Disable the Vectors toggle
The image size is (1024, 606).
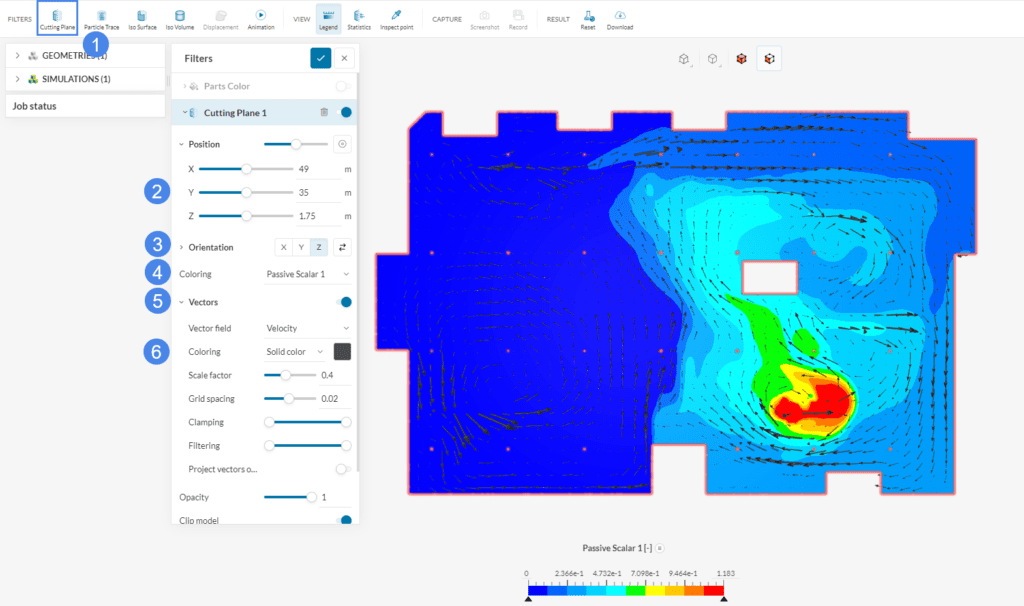[345, 302]
